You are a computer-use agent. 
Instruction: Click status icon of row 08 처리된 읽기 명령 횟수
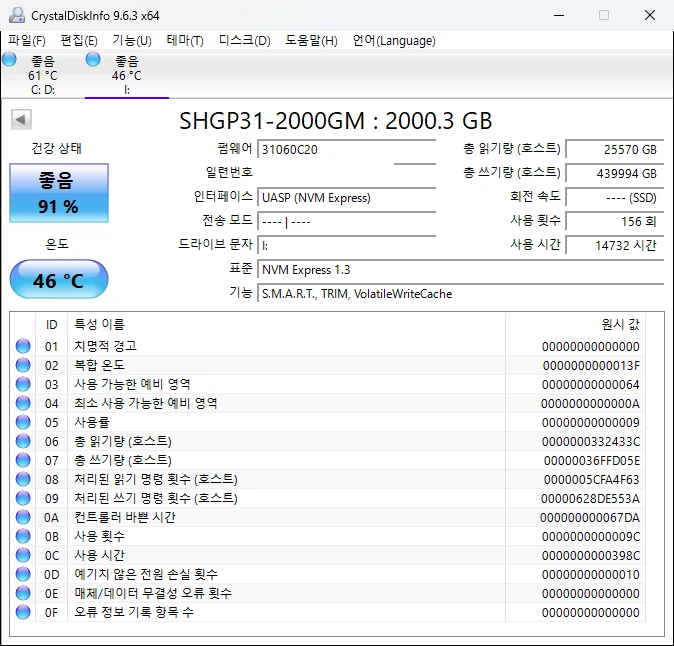23,479
